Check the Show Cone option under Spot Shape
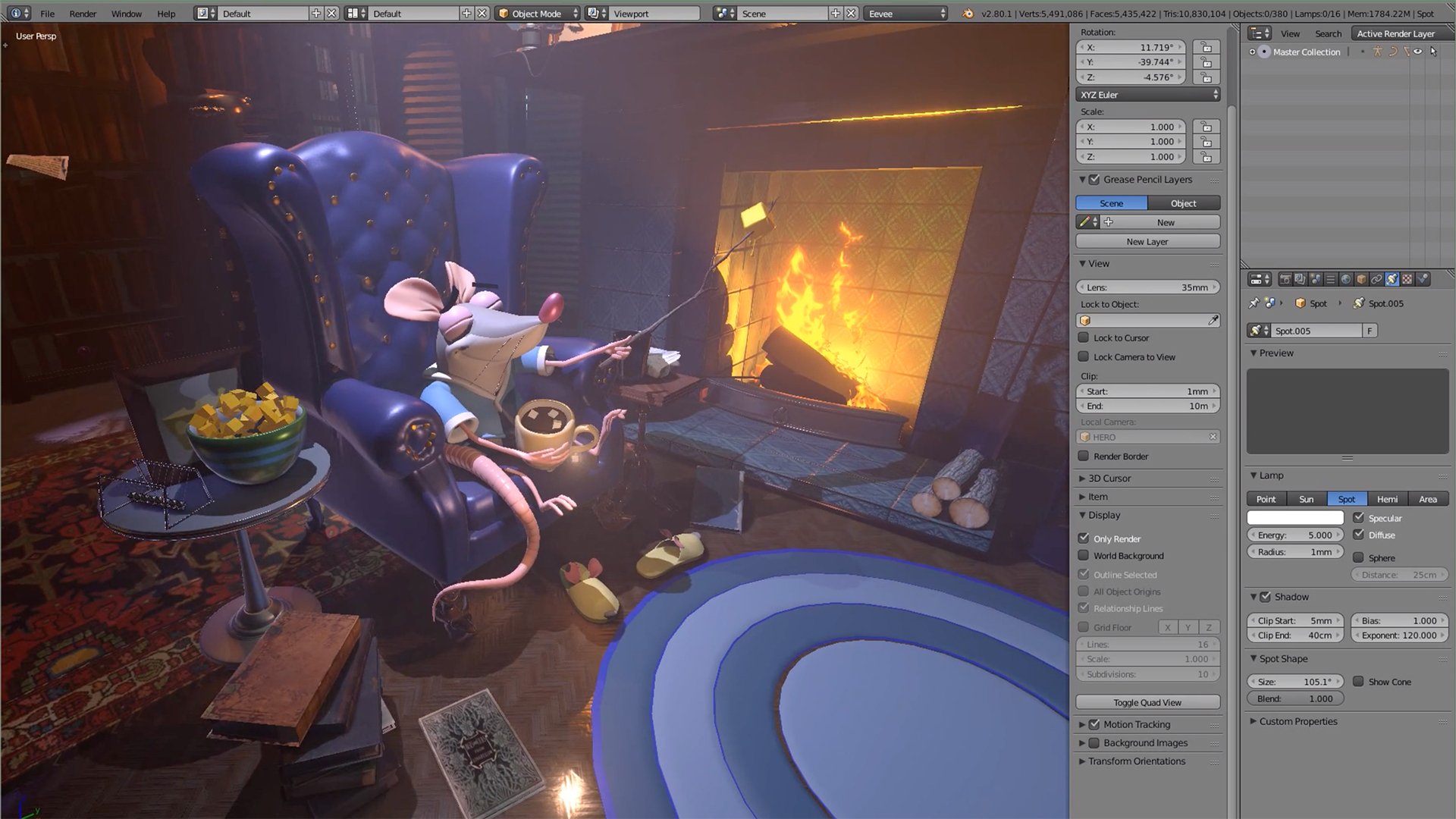 click(x=1357, y=681)
